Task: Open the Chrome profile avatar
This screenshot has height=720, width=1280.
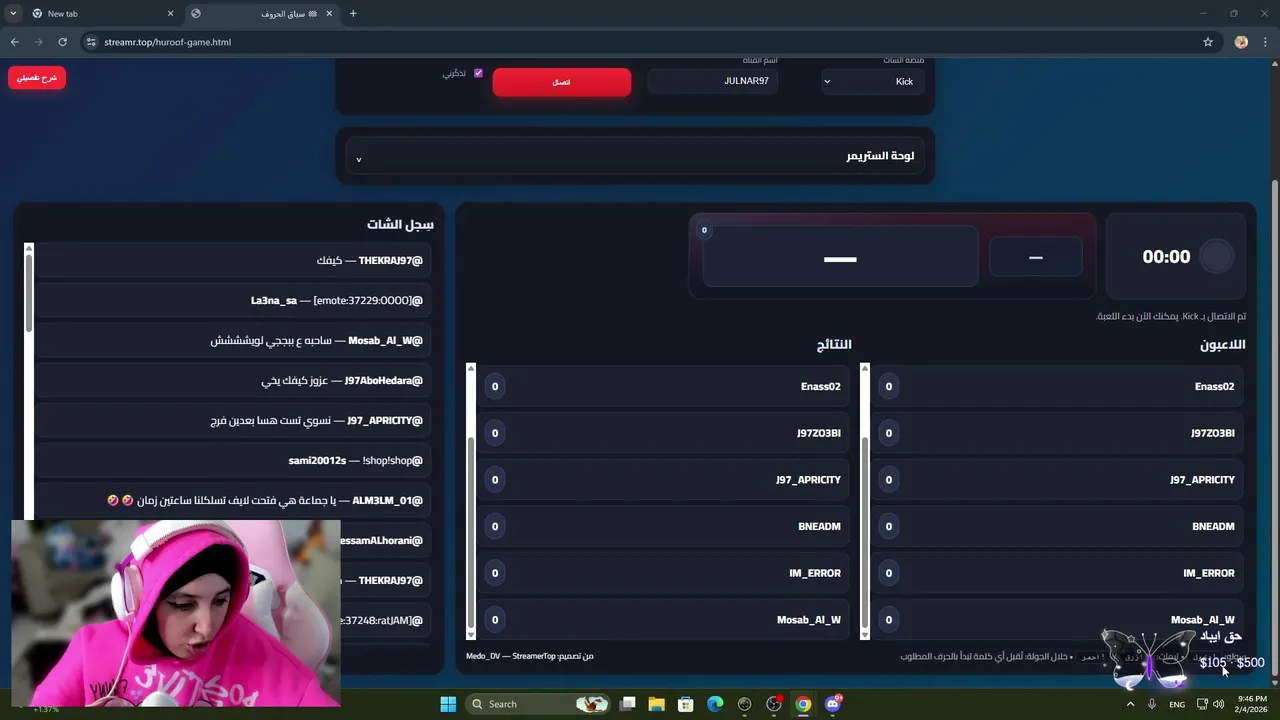Action: click(1241, 42)
